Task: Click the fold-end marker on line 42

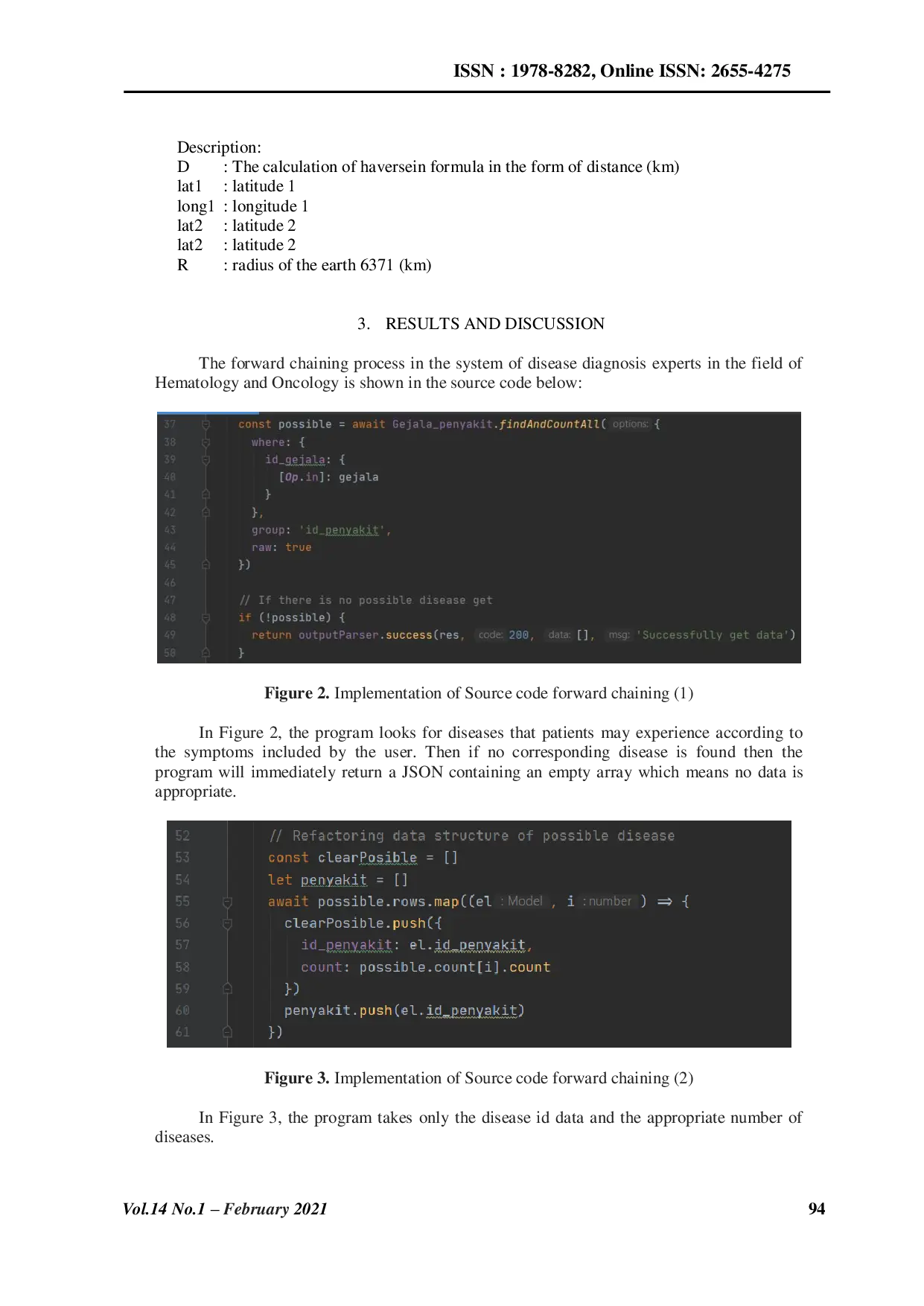Action: [206, 512]
